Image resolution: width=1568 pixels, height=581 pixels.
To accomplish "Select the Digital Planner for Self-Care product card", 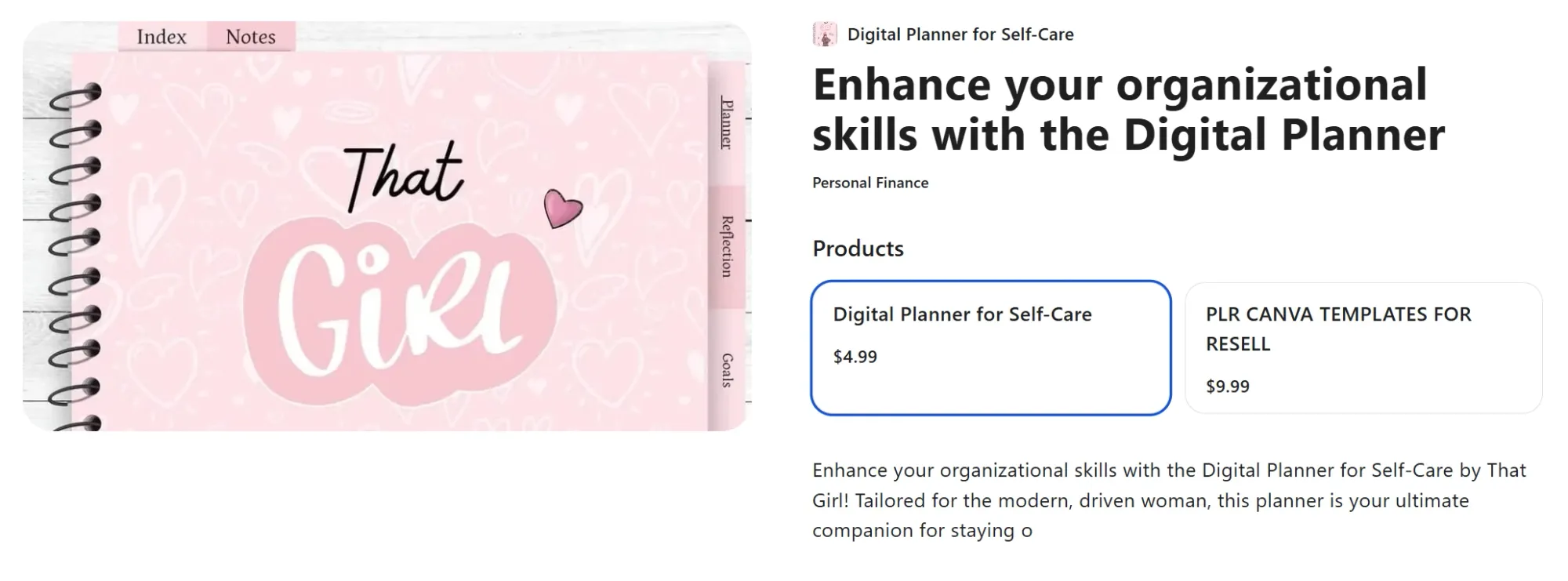I will click(x=991, y=347).
